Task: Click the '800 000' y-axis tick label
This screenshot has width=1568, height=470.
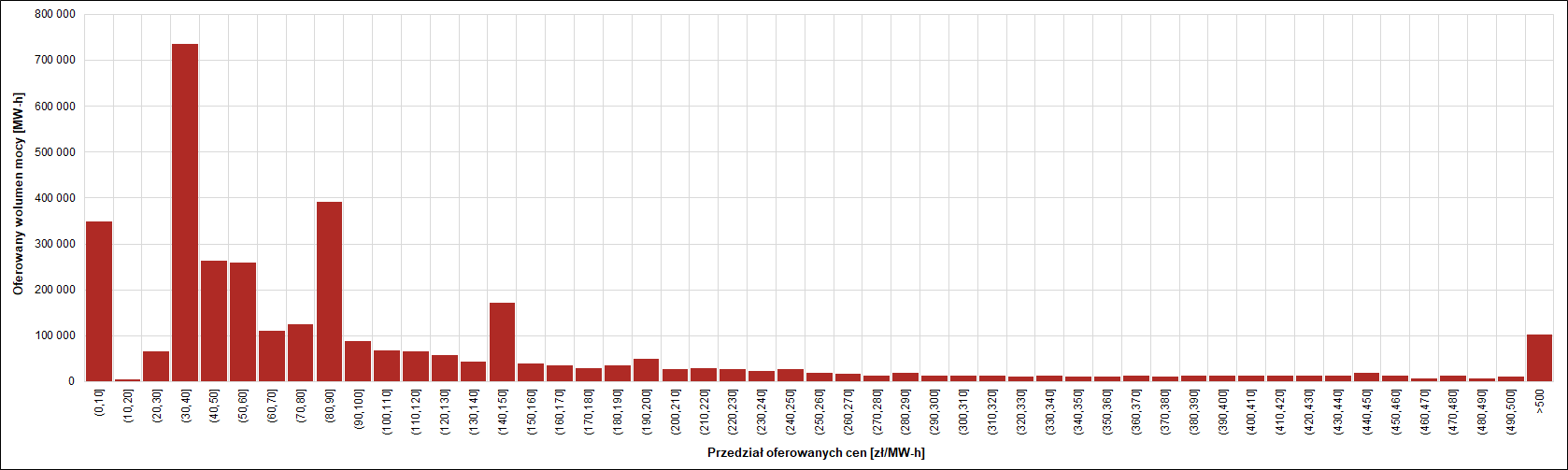Action: [x=54, y=14]
